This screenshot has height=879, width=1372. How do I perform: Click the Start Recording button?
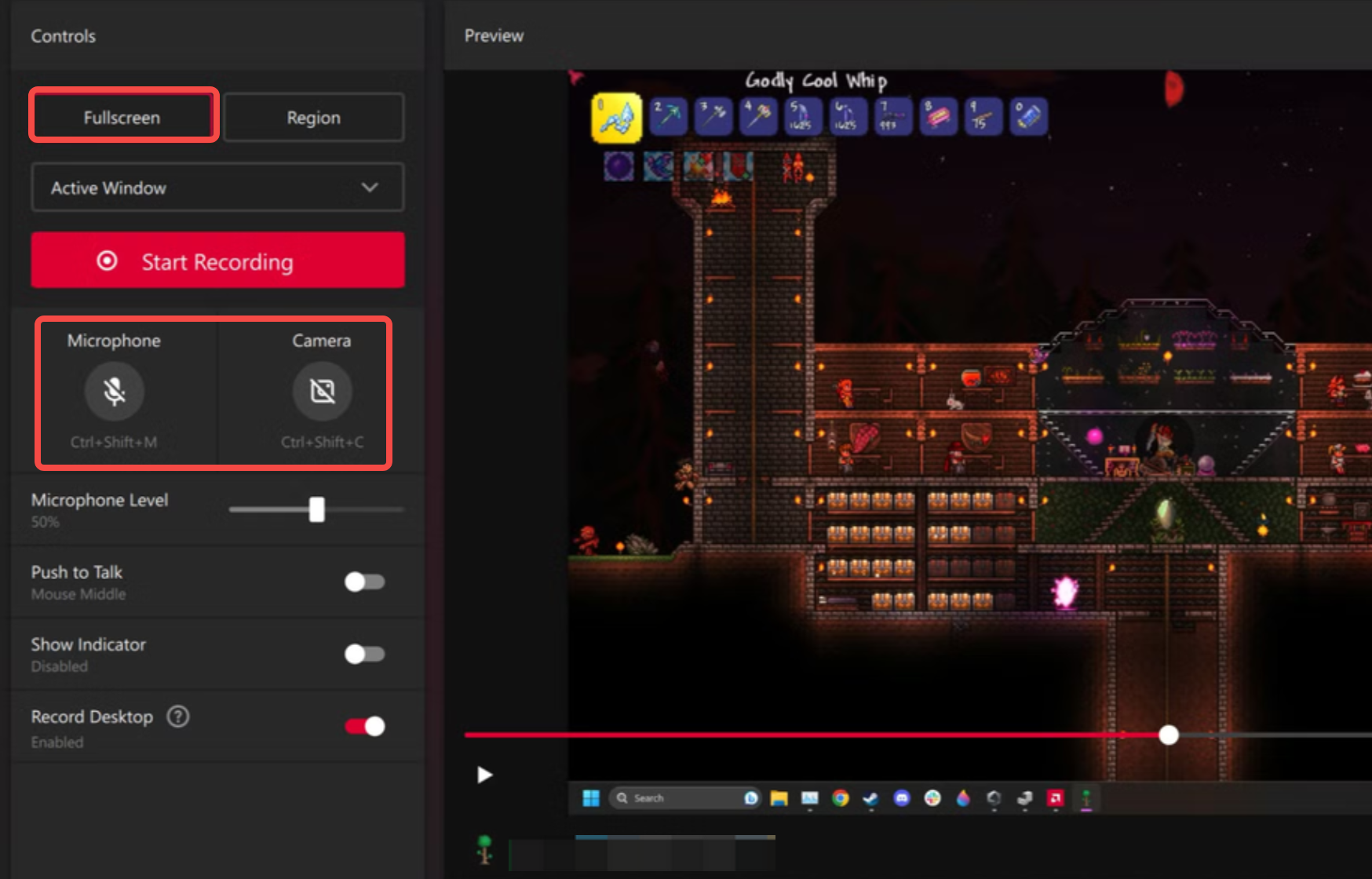217,261
